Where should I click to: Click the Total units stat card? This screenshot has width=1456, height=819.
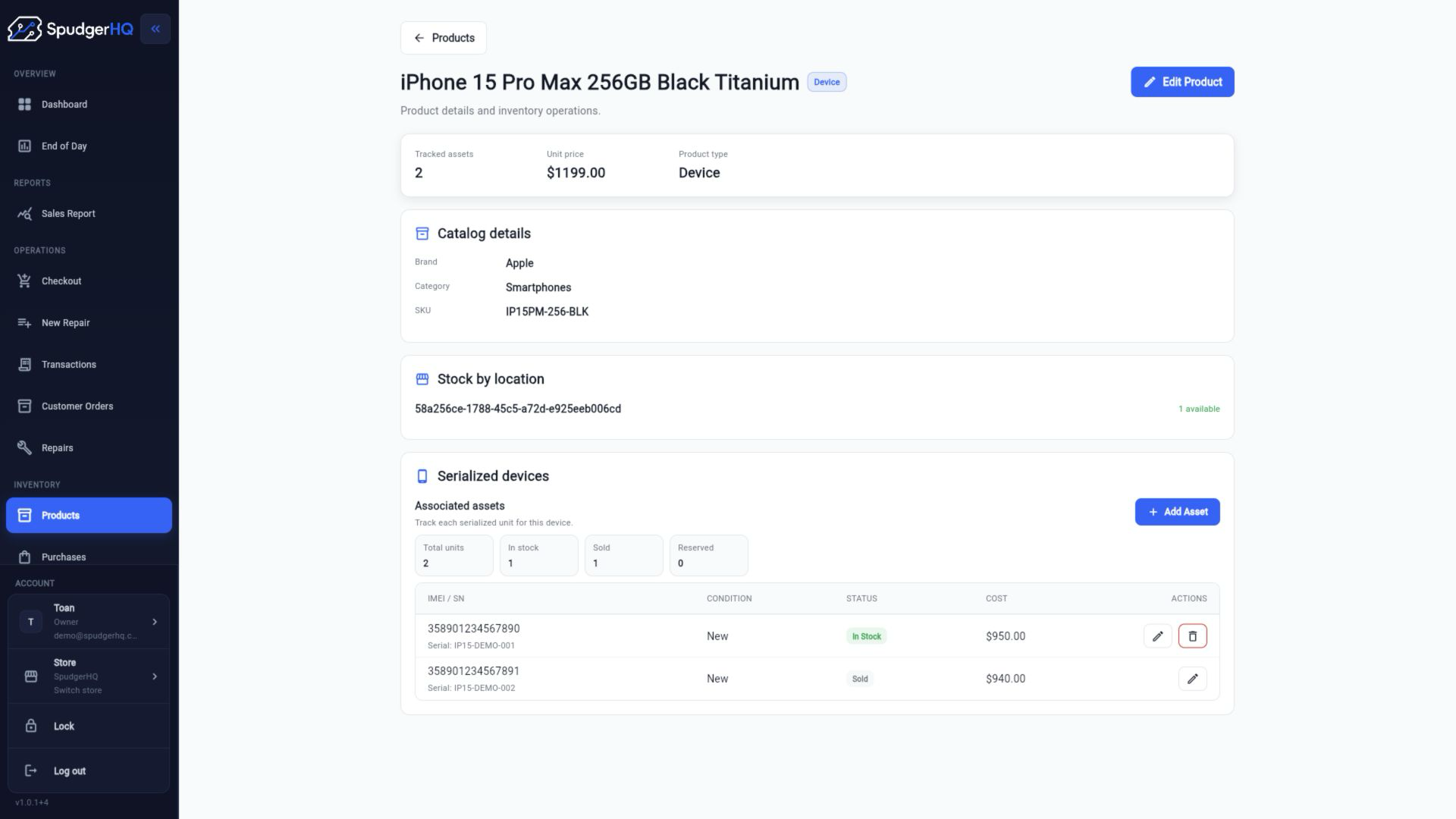point(454,556)
